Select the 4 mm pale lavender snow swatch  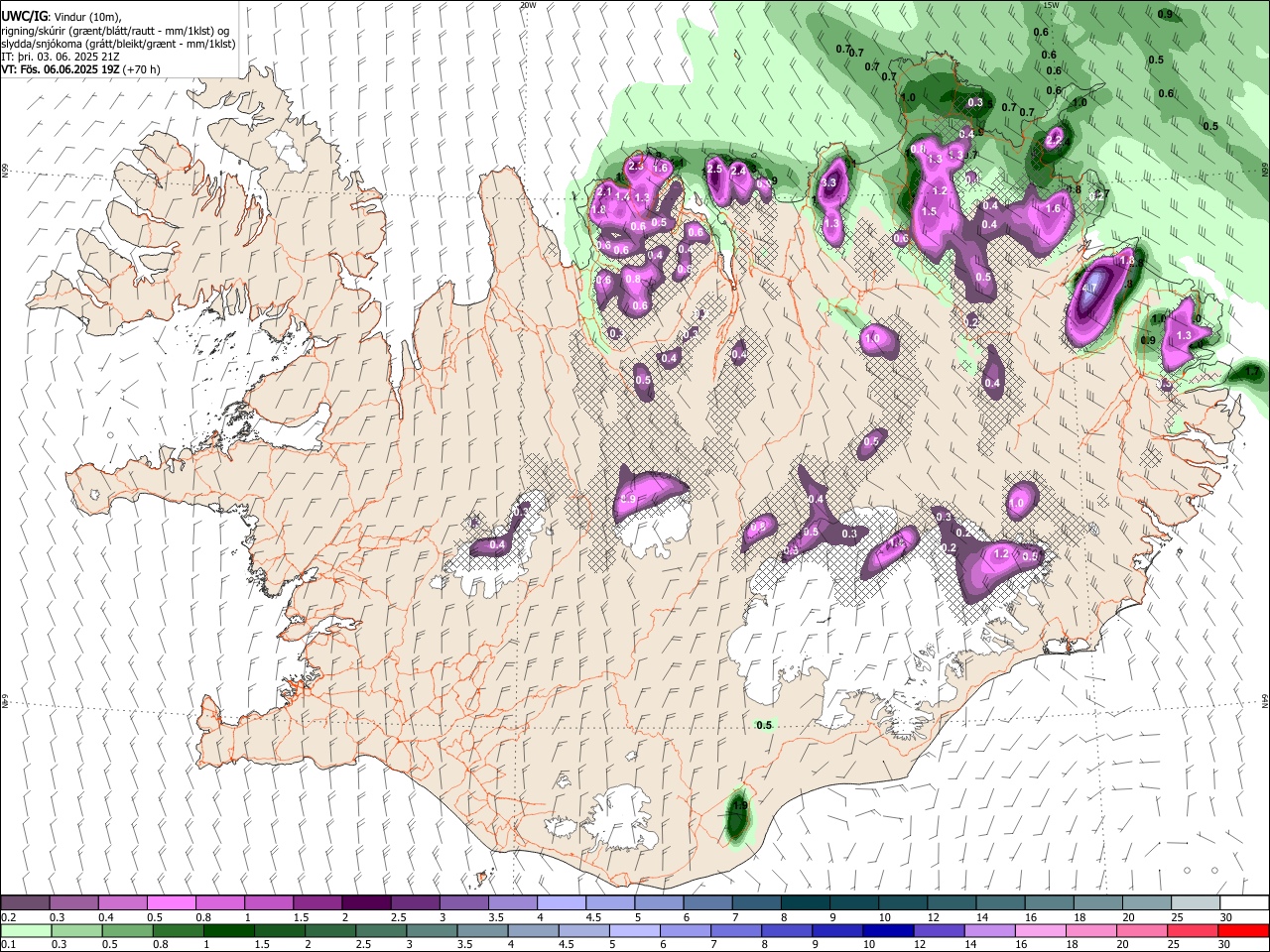pos(562,902)
